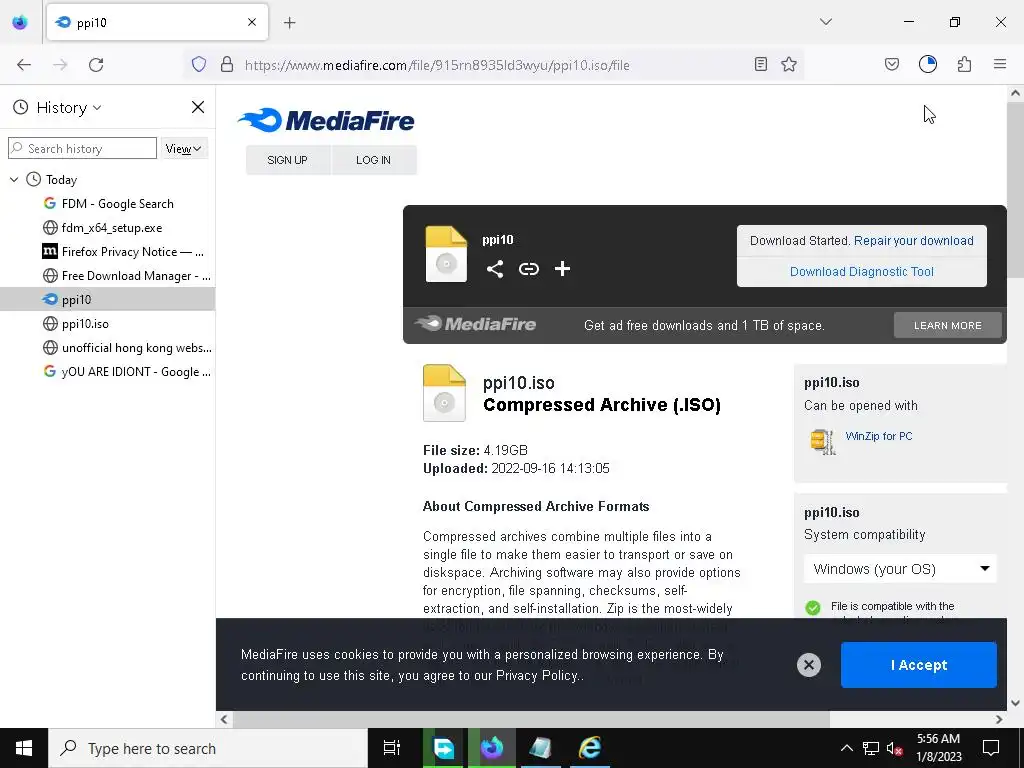Click the network tray icon

click(871, 748)
